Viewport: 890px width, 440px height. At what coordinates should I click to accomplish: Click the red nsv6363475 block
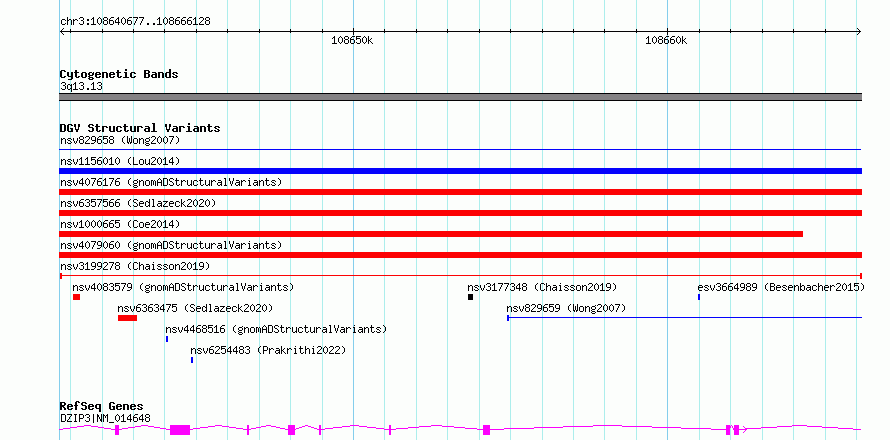coord(128,318)
